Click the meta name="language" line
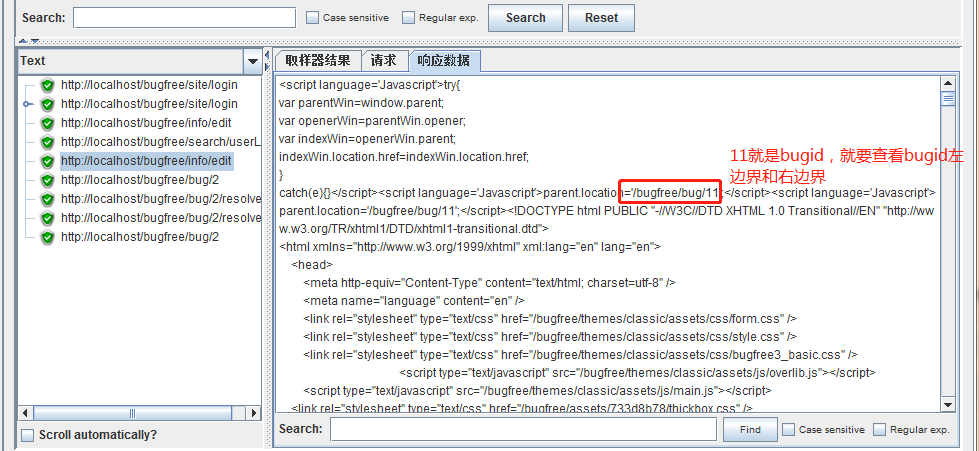Image resolution: width=979 pixels, height=451 pixels. (414, 301)
